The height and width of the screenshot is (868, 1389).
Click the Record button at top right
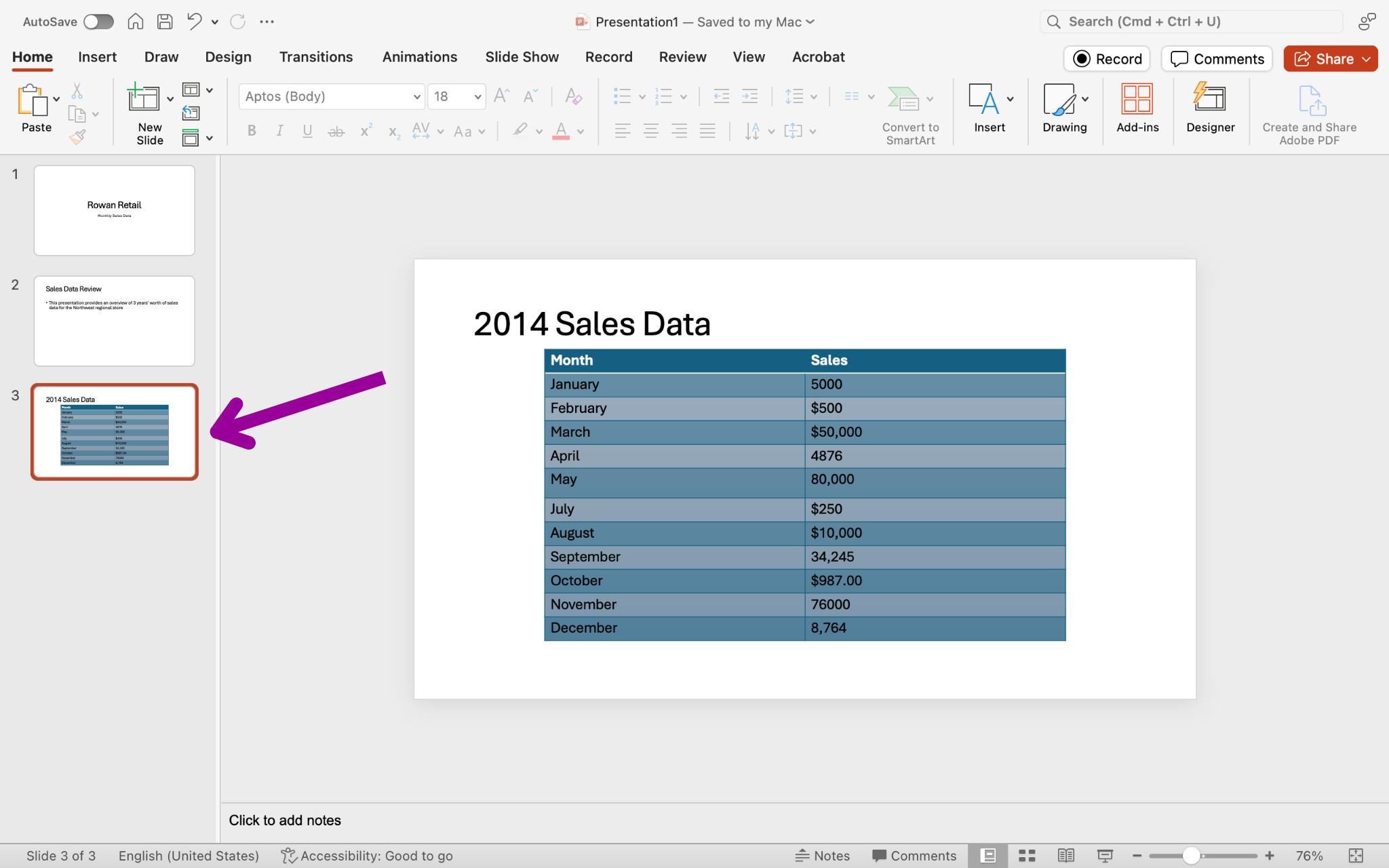(1108, 59)
